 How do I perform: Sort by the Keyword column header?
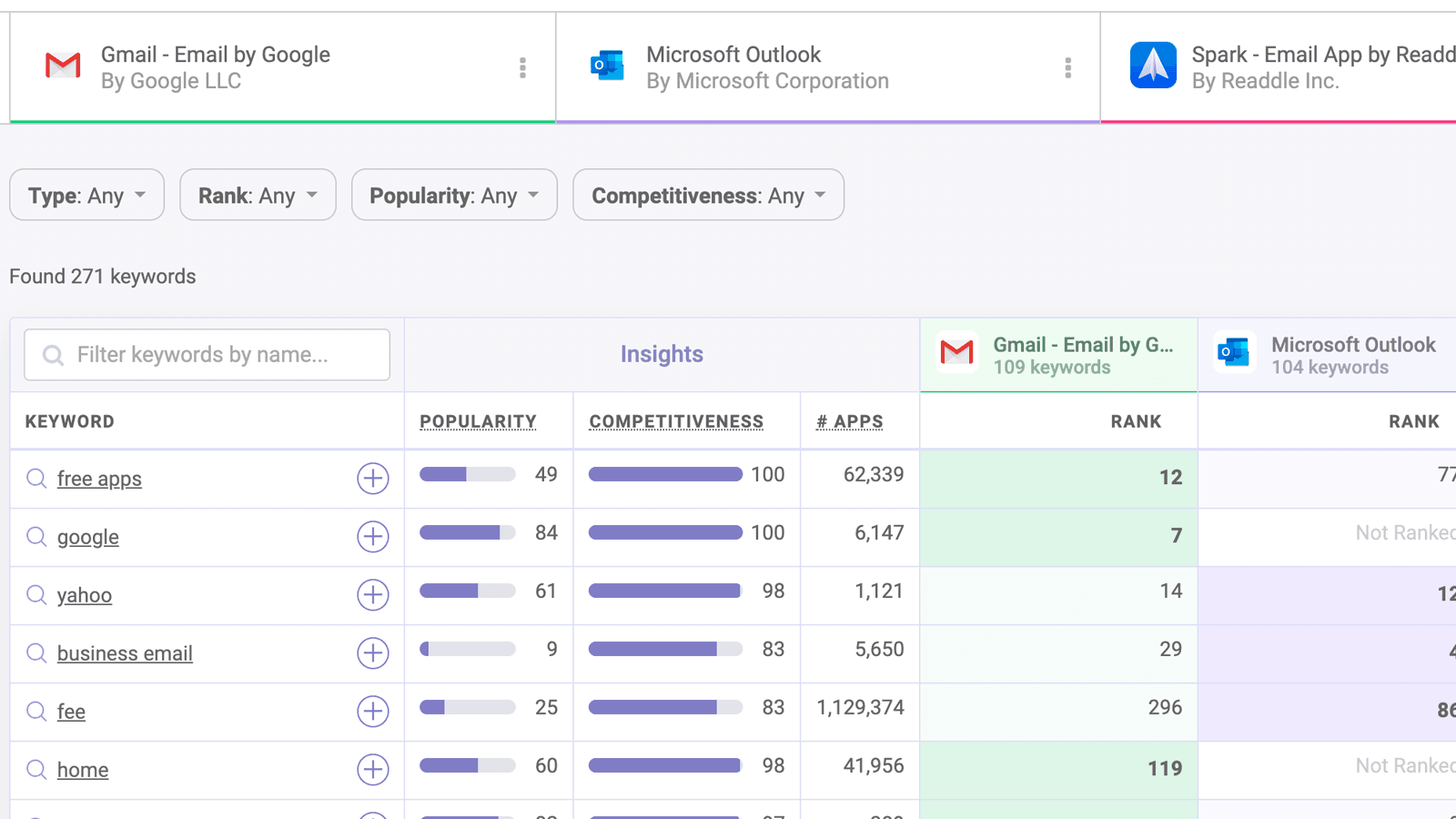click(70, 421)
